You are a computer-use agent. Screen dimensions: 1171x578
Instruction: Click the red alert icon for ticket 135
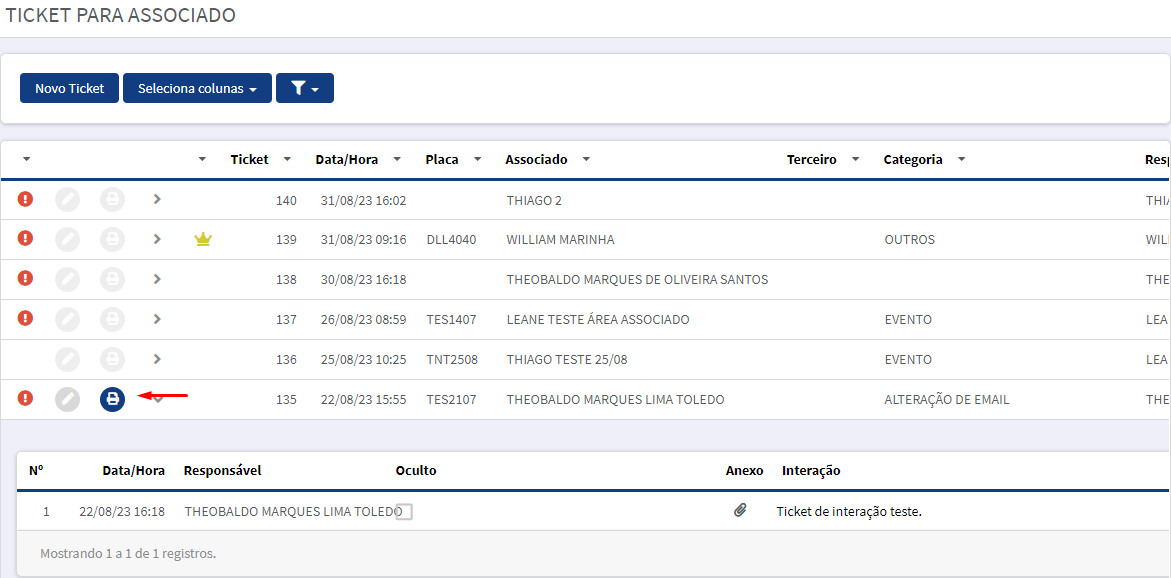click(25, 399)
